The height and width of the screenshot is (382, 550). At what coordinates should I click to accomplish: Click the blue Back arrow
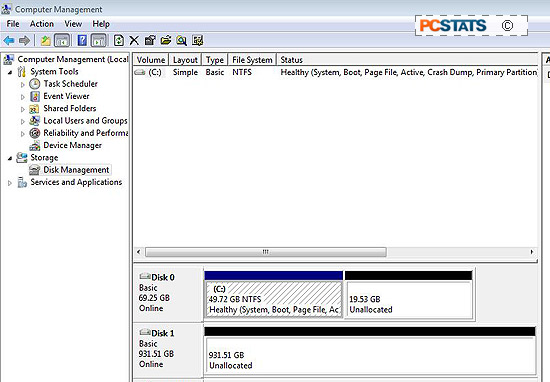pos(9,41)
